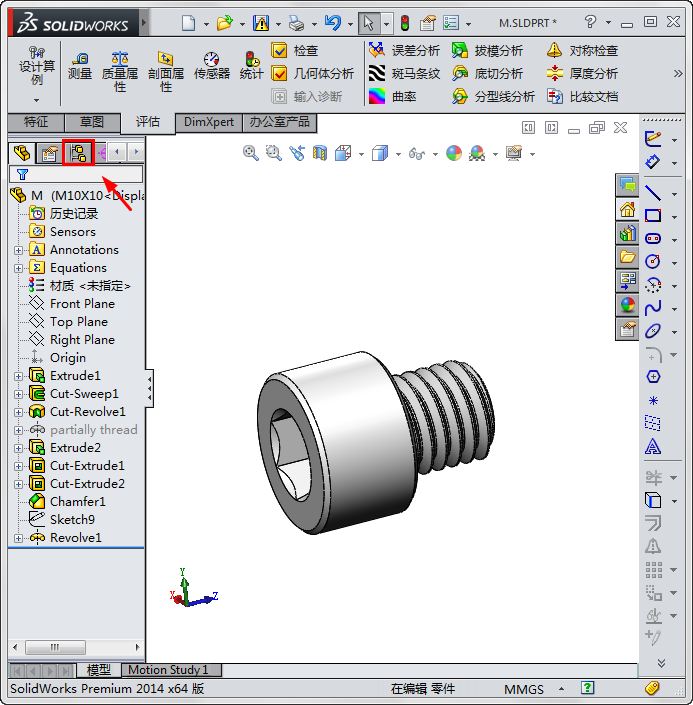Screen dimensions: 693x705
Task: Open the Motion Study 1 tab
Action: 168,670
